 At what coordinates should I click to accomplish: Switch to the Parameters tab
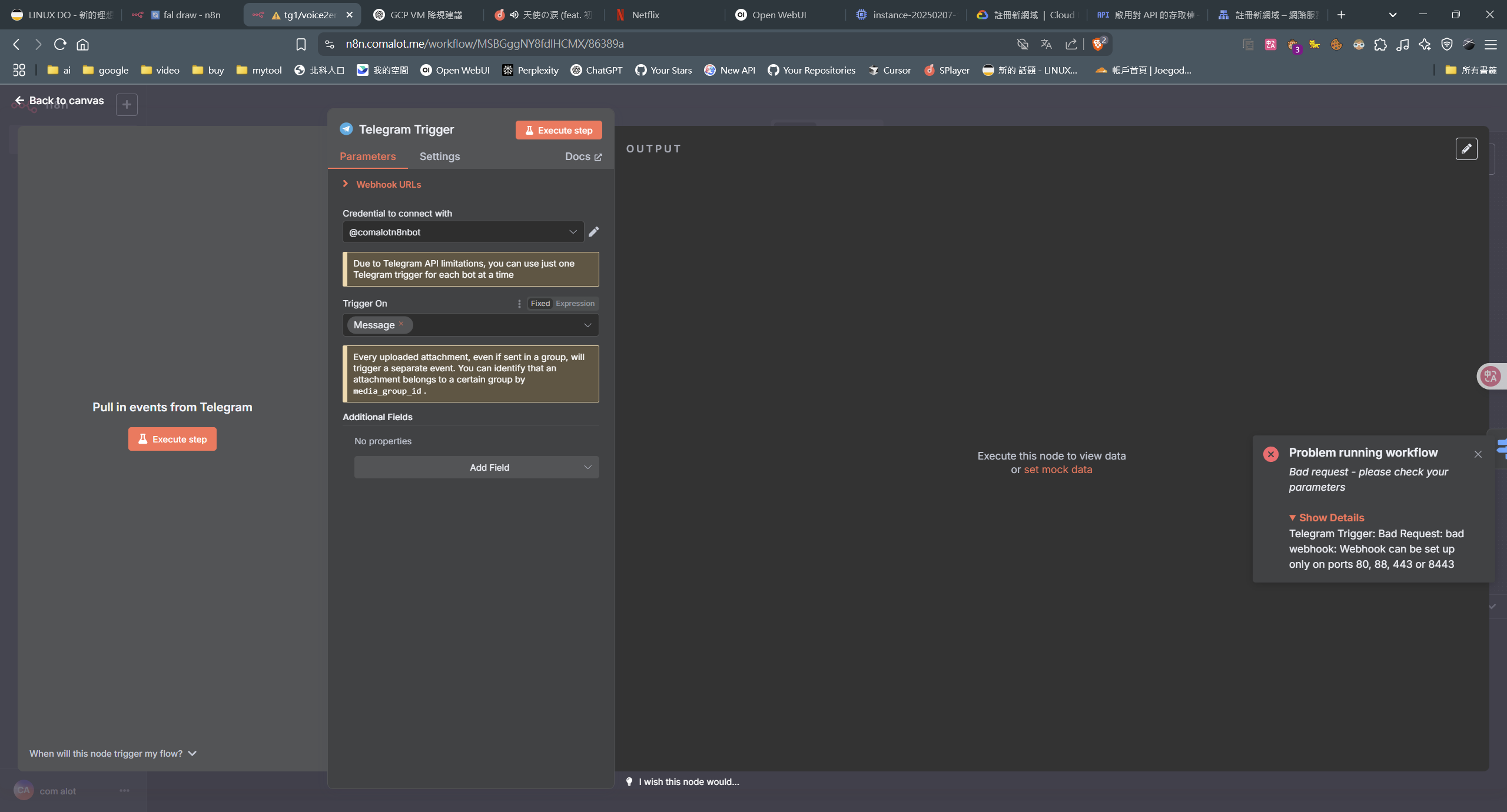point(367,157)
